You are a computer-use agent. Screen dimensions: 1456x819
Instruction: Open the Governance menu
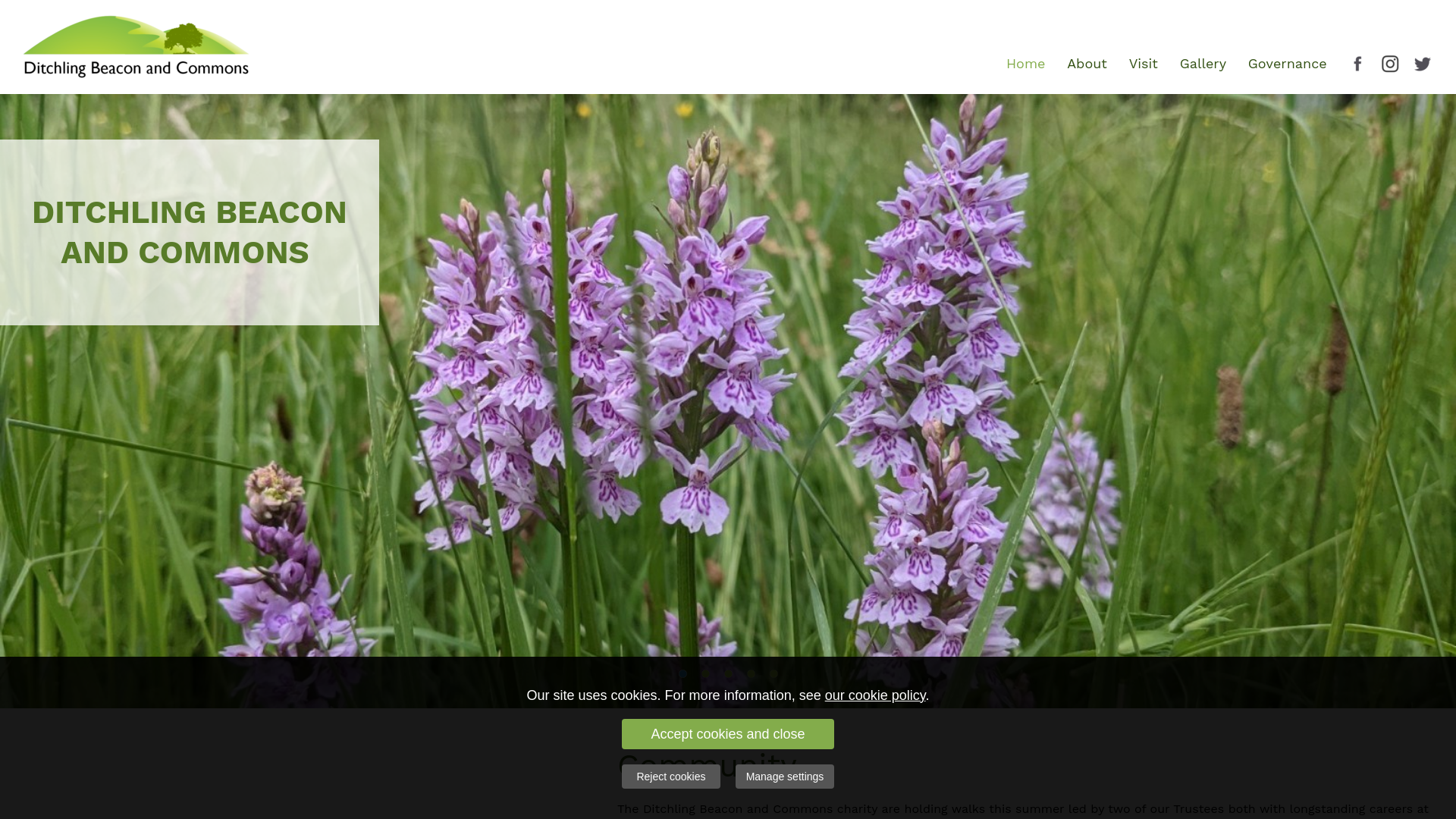(1287, 64)
